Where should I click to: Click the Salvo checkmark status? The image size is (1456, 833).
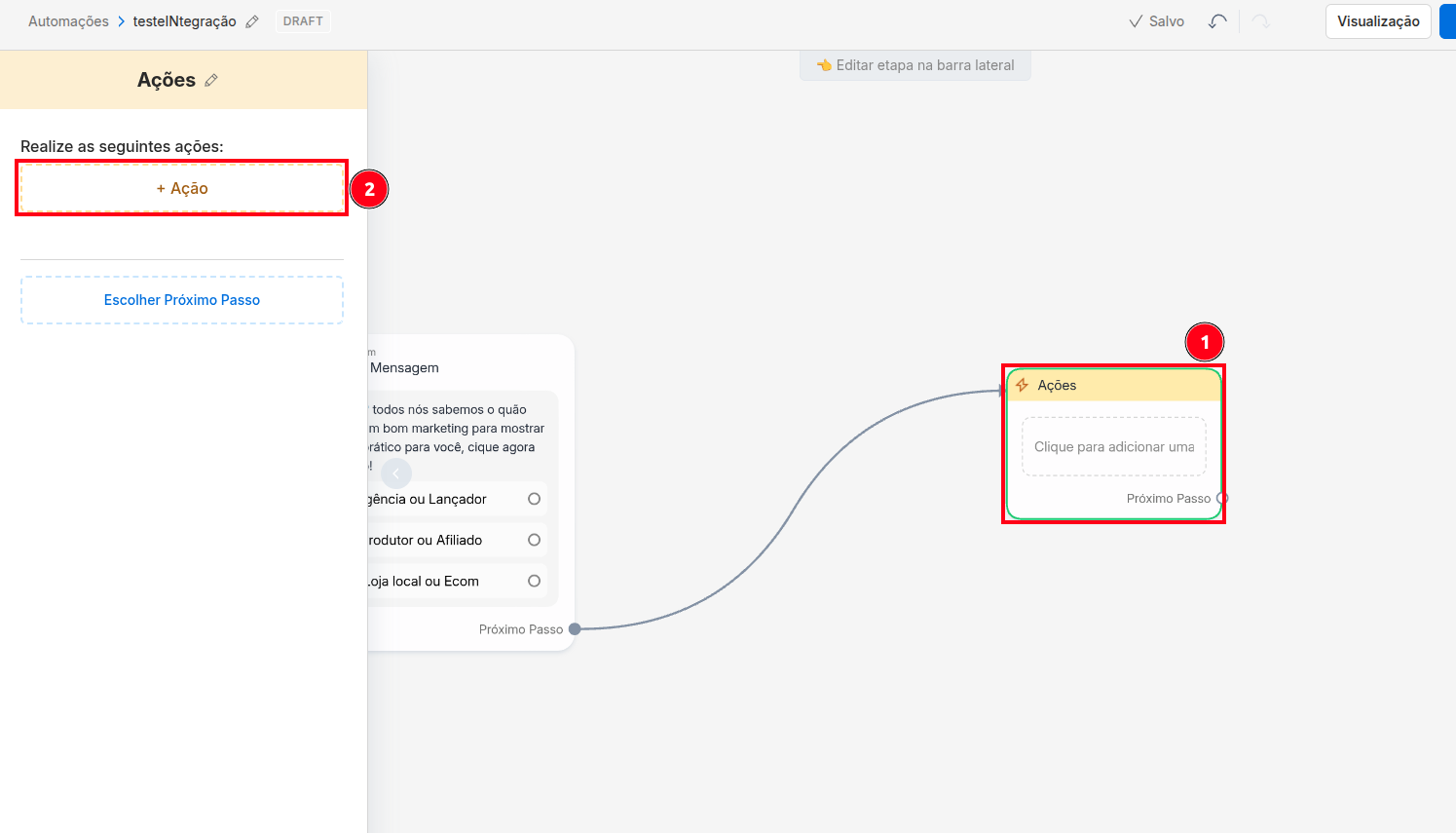pos(1157,21)
